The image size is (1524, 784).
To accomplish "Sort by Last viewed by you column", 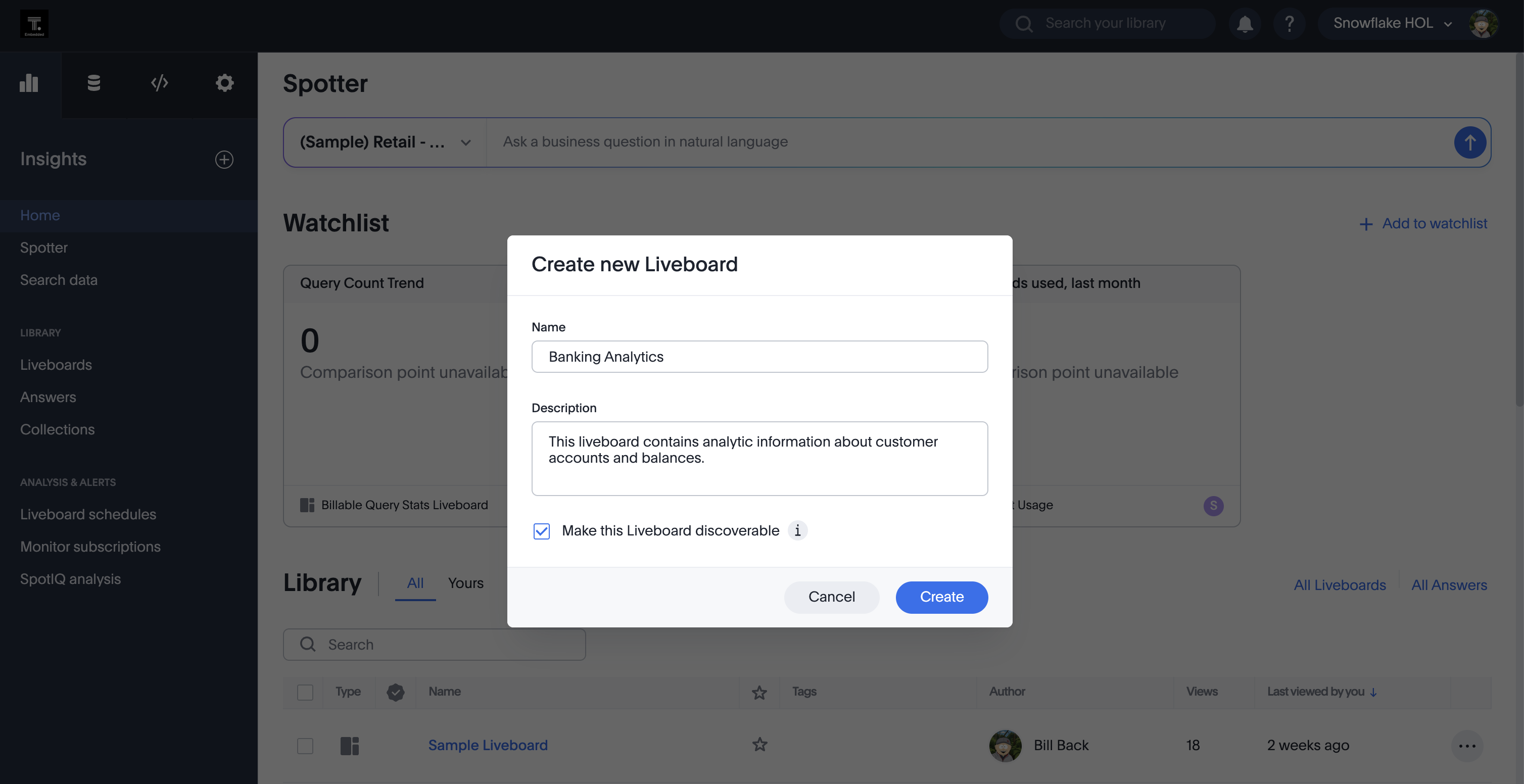I will [1322, 692].
